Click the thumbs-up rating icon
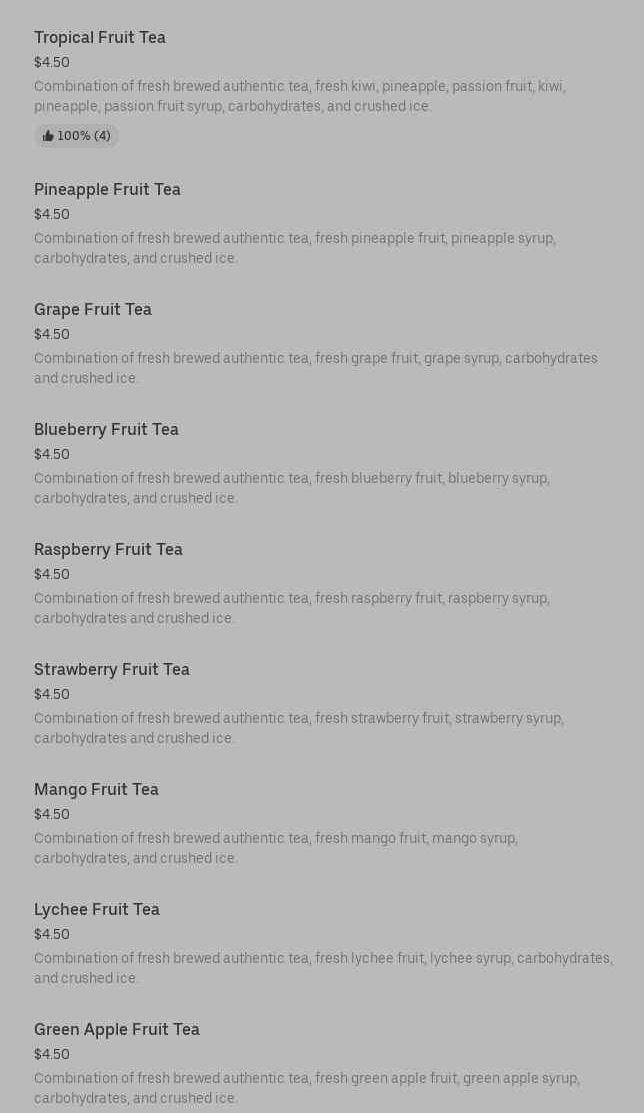The image size is (644, 1113). pyautogui.click(x=48, y=136)
